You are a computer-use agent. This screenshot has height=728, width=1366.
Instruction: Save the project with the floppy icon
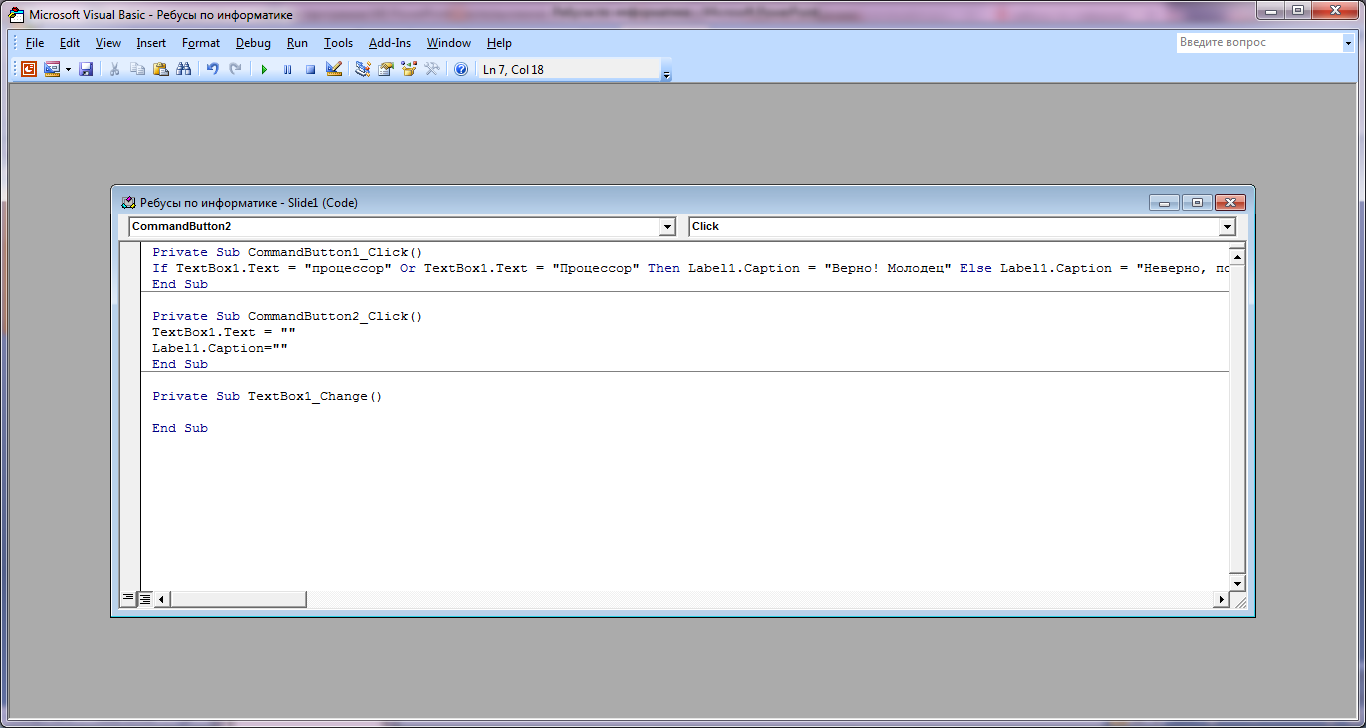(86, 69)
